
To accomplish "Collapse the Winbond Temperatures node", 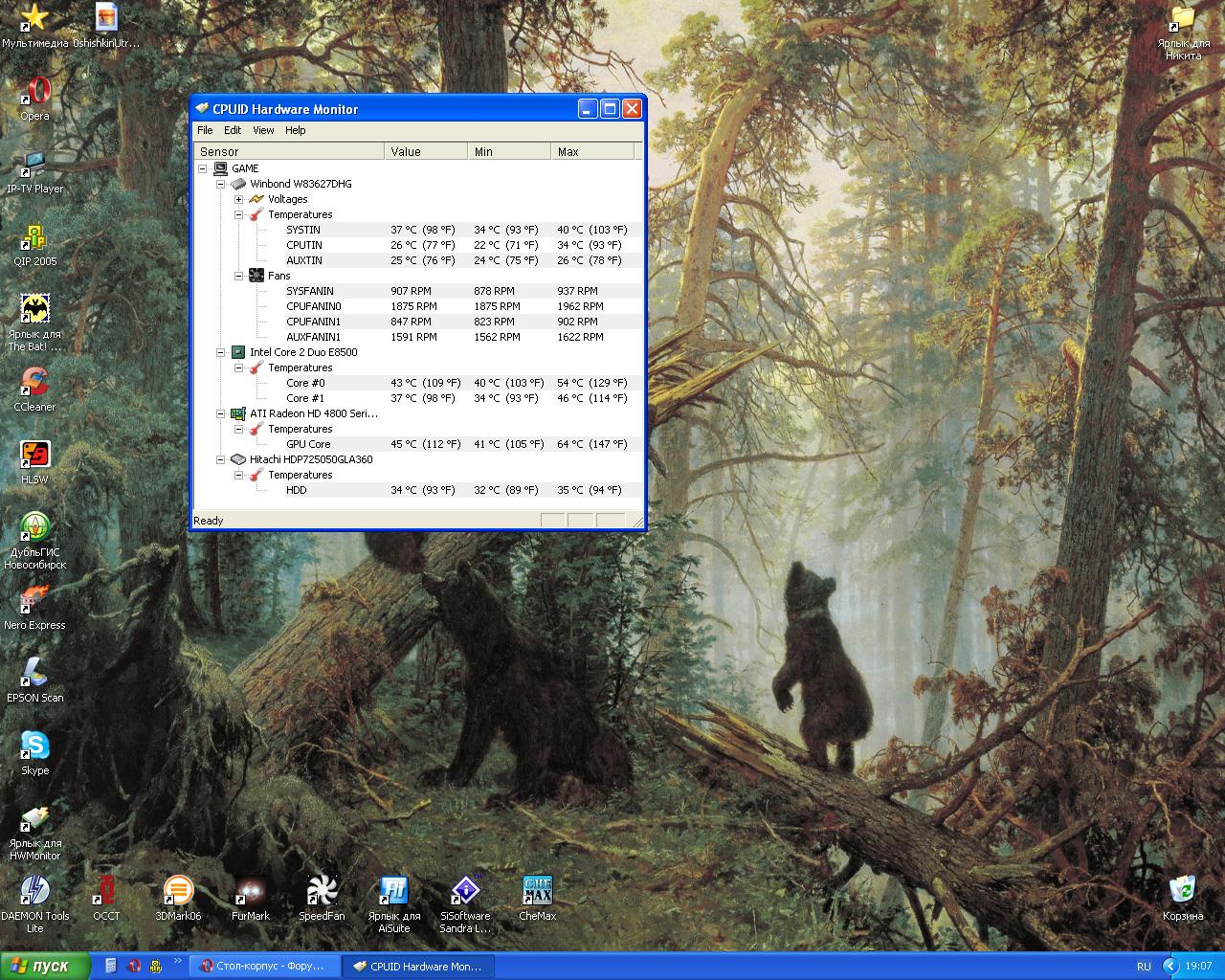I will (x=238, y=214).
